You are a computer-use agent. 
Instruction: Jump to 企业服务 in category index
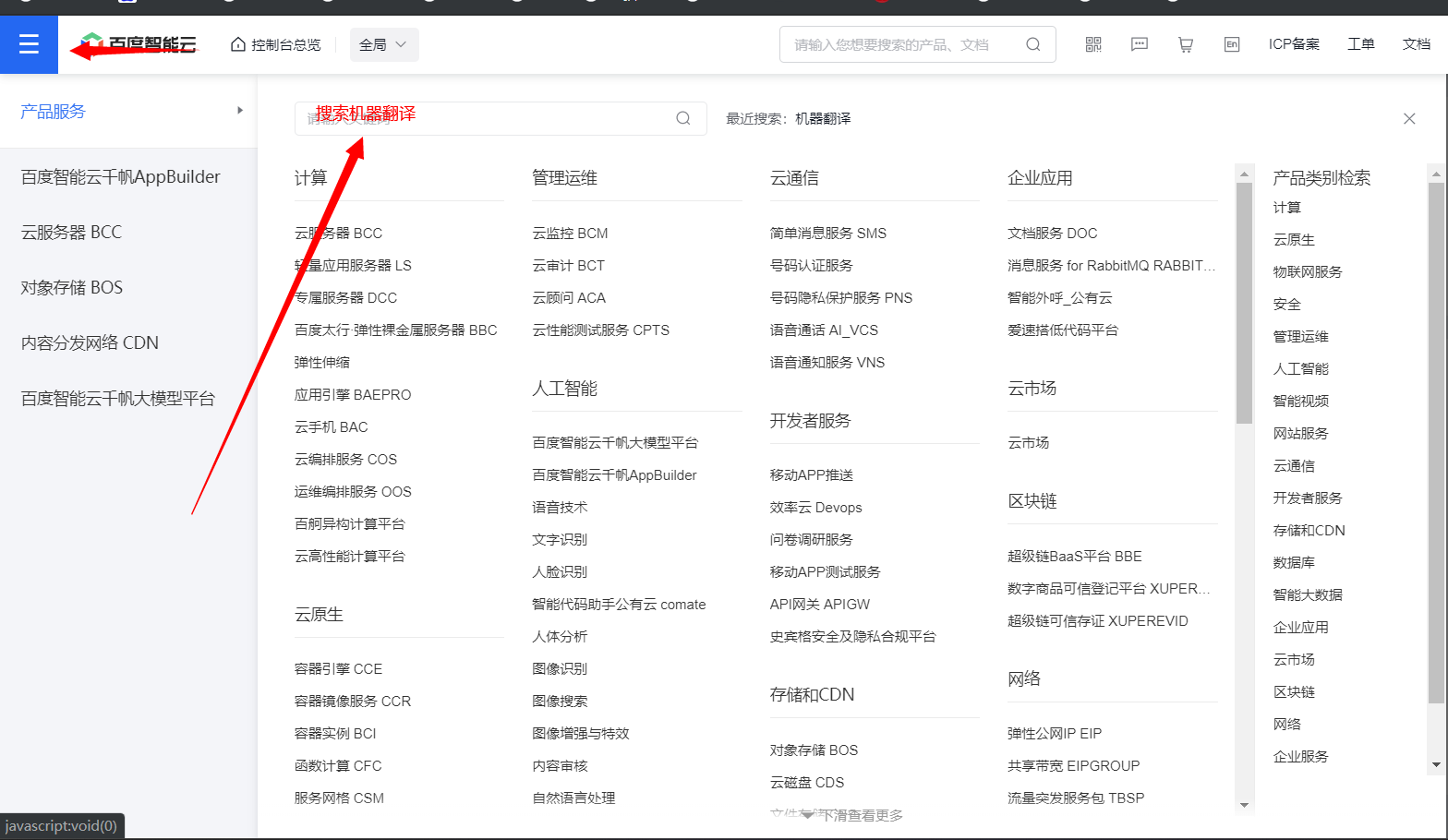click(1301, 756)
